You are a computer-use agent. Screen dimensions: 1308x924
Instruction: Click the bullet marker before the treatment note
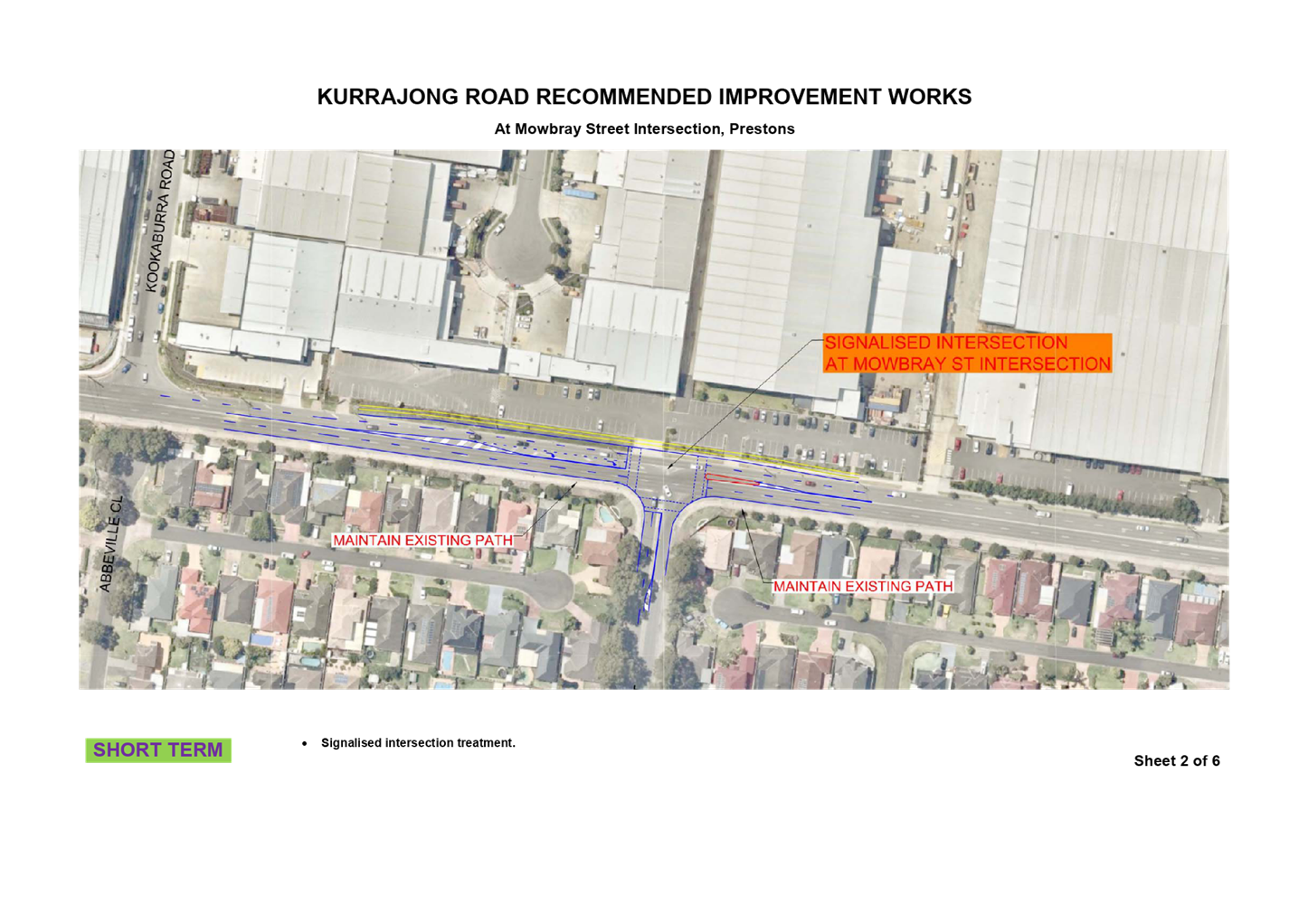point(305,743)
